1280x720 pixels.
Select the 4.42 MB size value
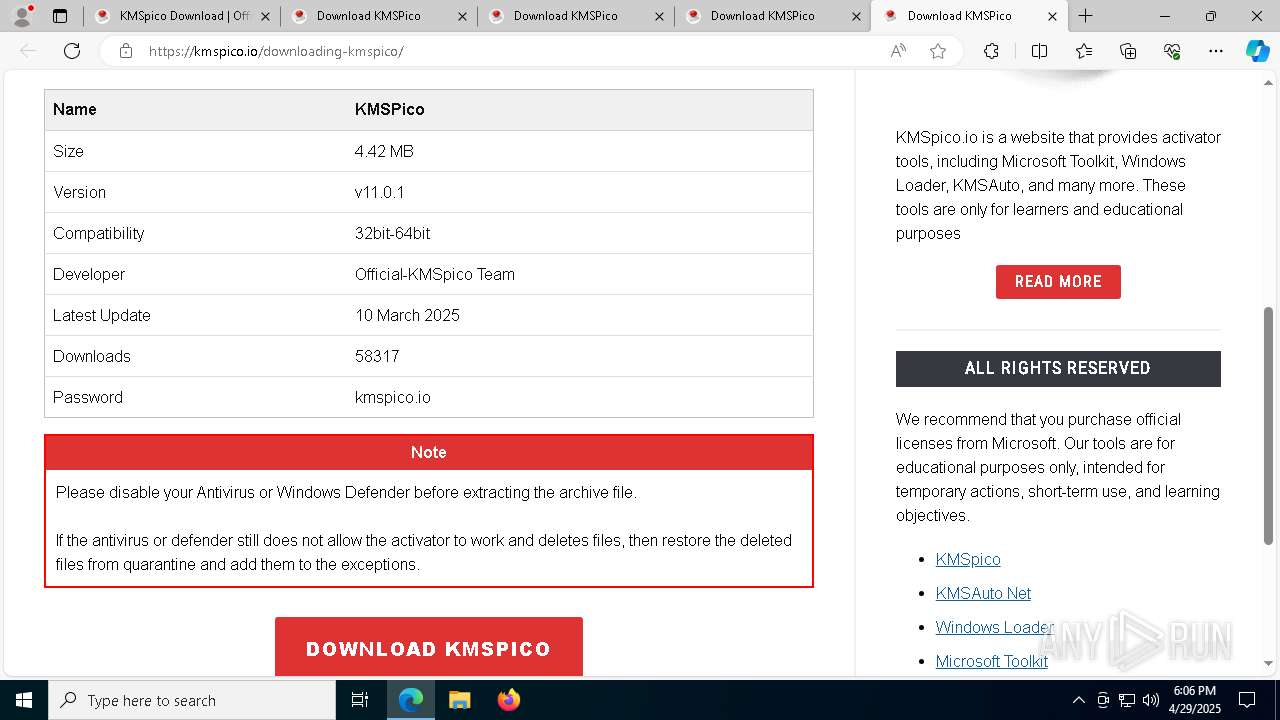tap(384, 151)
